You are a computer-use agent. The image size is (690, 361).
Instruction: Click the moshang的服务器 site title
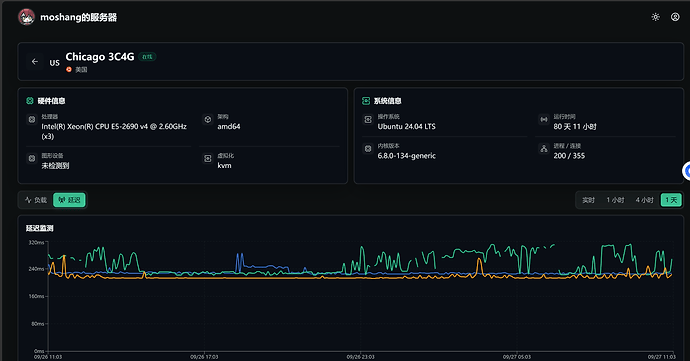pyautogui.click(x=78, y=18)
